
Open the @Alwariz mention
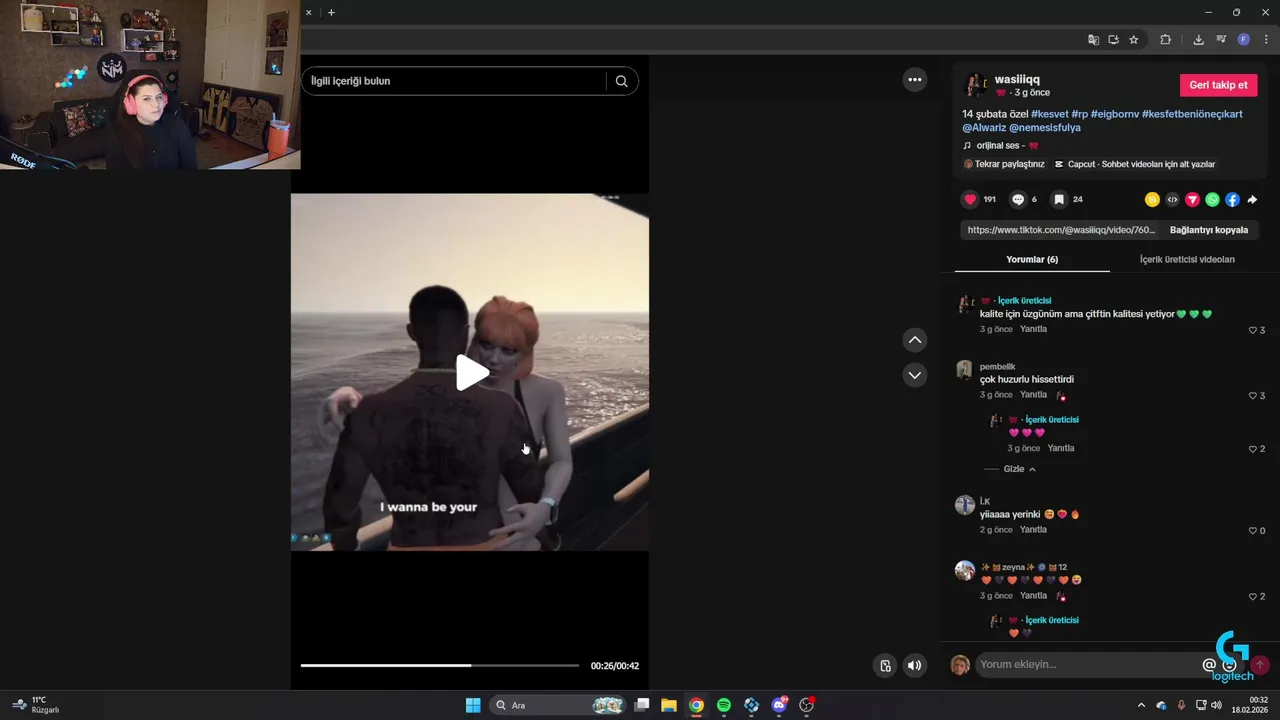pos(984,128)
